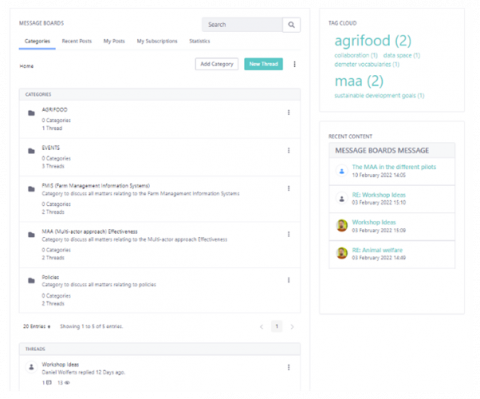
Task: Click the EVENTS folder icon
Action: 31,151
